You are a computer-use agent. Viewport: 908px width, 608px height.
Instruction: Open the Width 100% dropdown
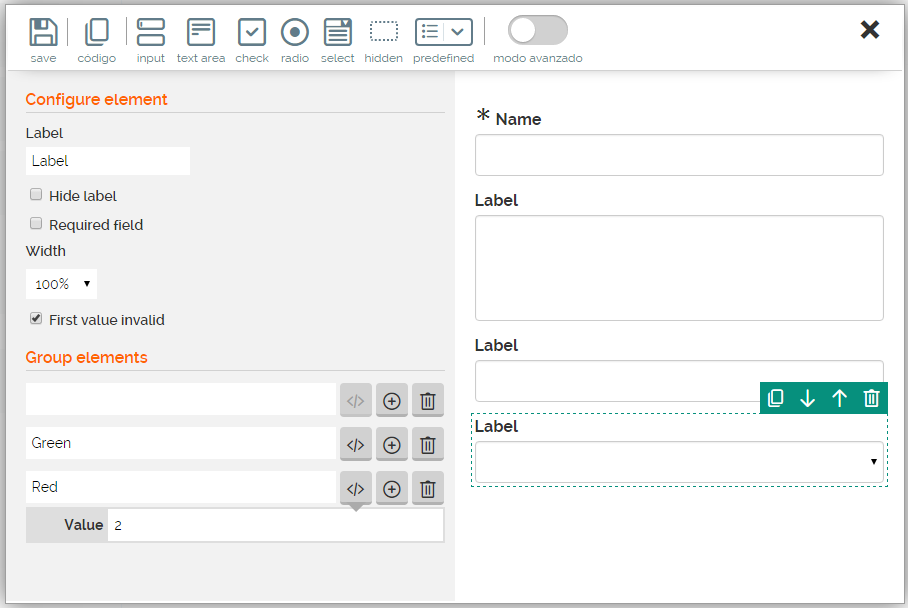point(61,284)
